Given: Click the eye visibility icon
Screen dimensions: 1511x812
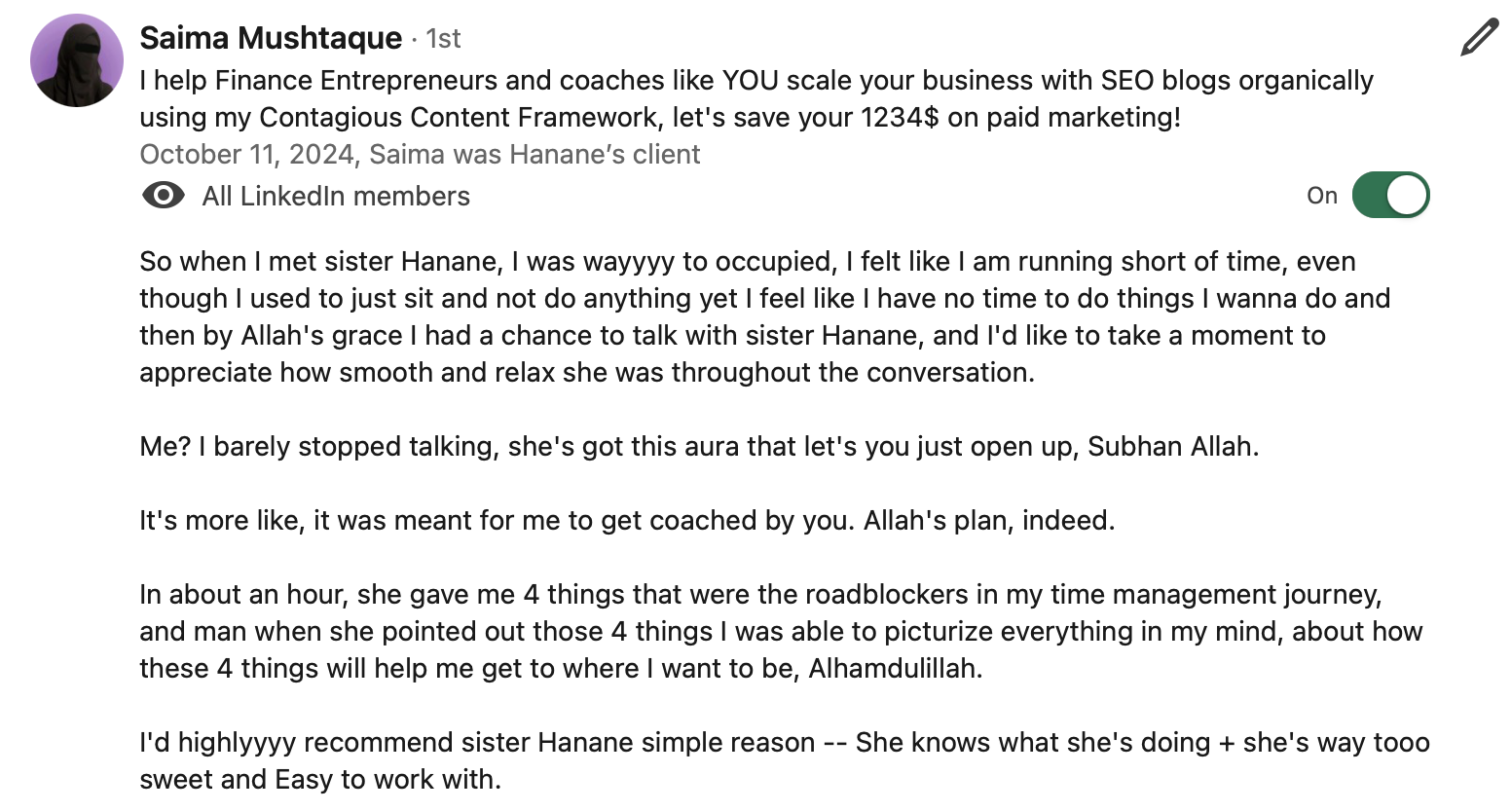Looking at the screenshot, I should pyautogui.click(x=163, y=196).
